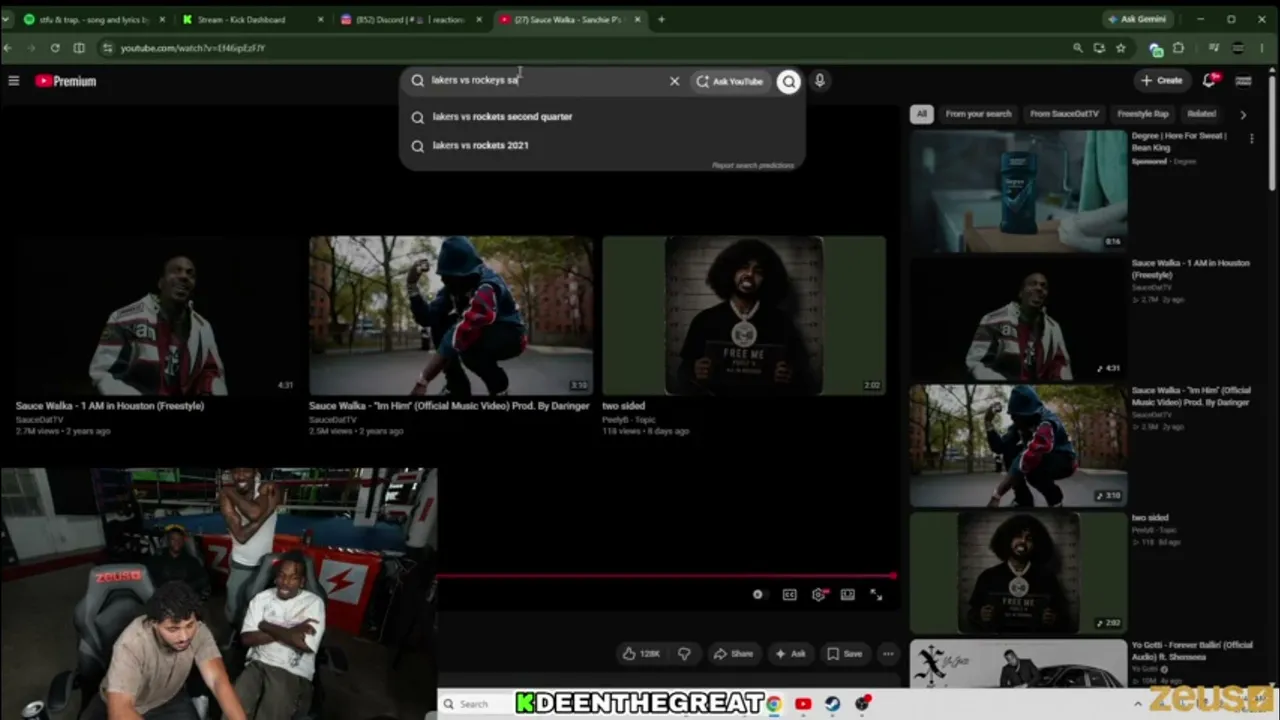The width and height of the screenshot is (1280, 720).
Task: Select the 'From your search' chip
Action: point(978,114)
